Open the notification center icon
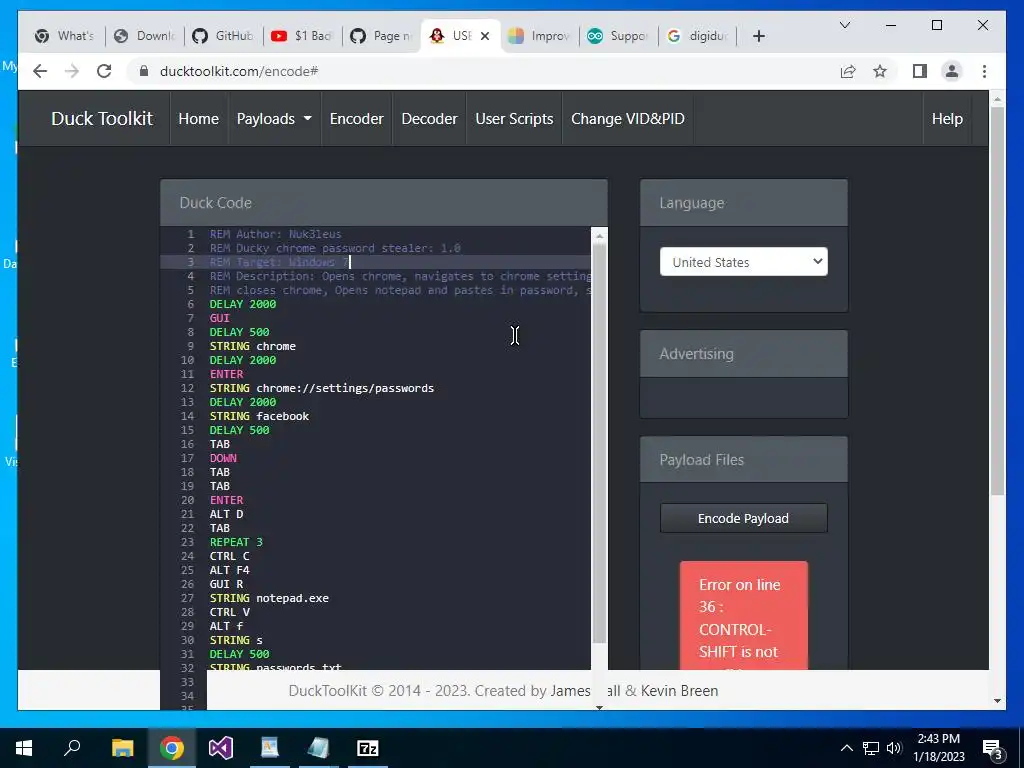This screenshot has width=1024, height=768. point(993,748)
